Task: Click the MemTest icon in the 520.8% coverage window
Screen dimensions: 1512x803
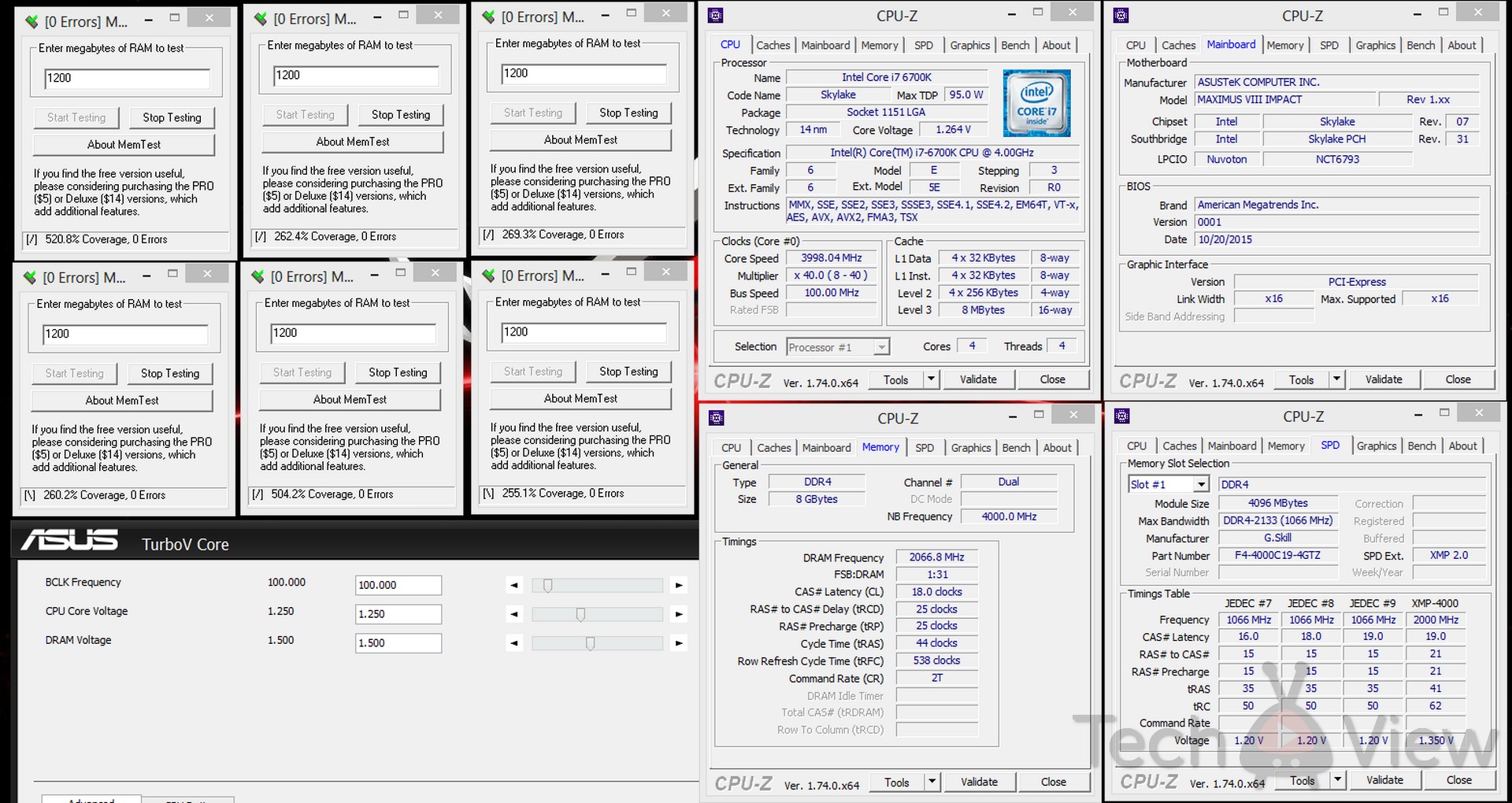Action: coord(31,21)
